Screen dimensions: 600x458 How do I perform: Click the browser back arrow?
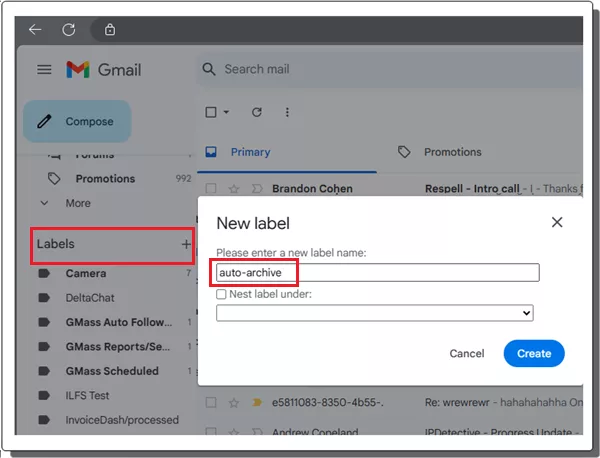pyautogui.click(x=36, y=29)
